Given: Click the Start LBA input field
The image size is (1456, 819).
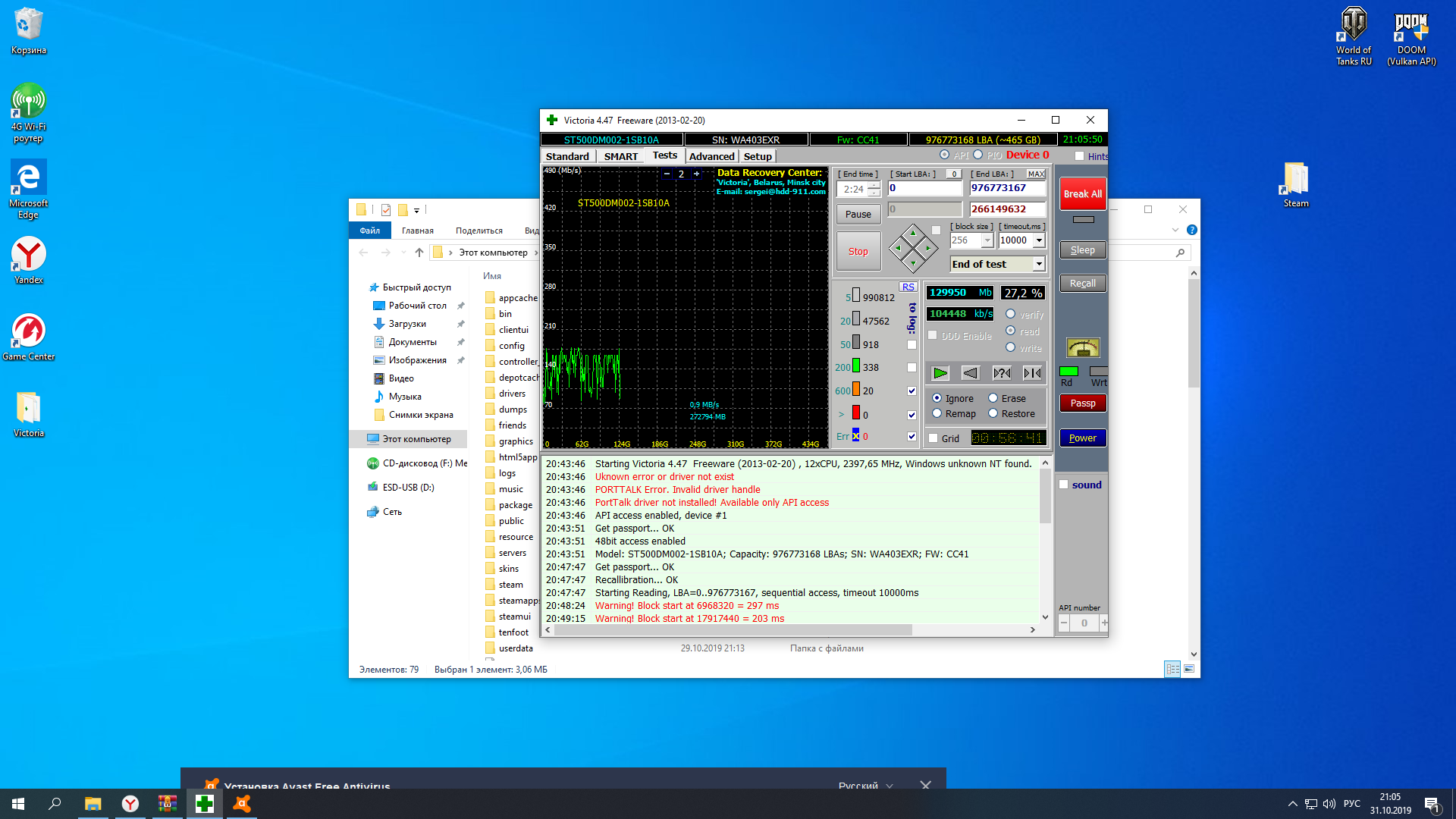Looking at the screenshot, I should click(x=924, y=188).
